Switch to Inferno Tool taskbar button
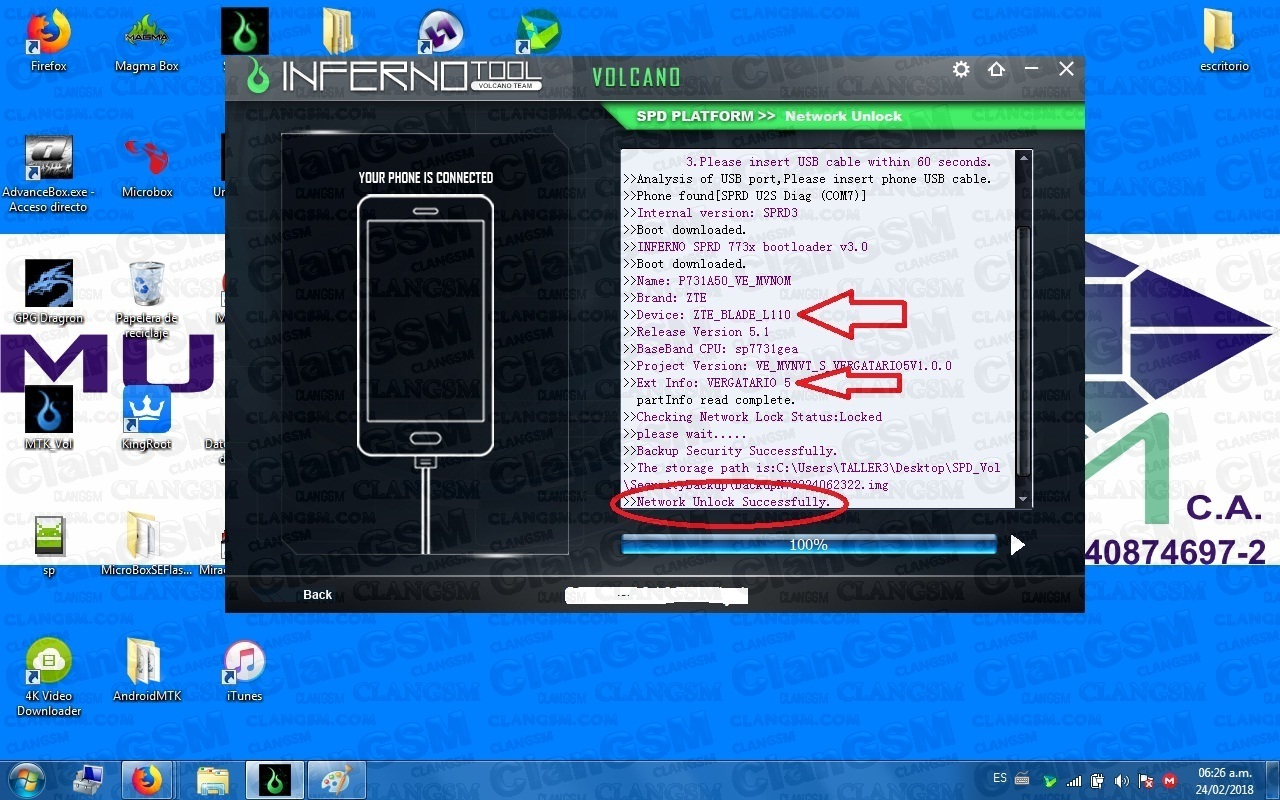Viewport: 1280px width, 800px height. point(275,779)
